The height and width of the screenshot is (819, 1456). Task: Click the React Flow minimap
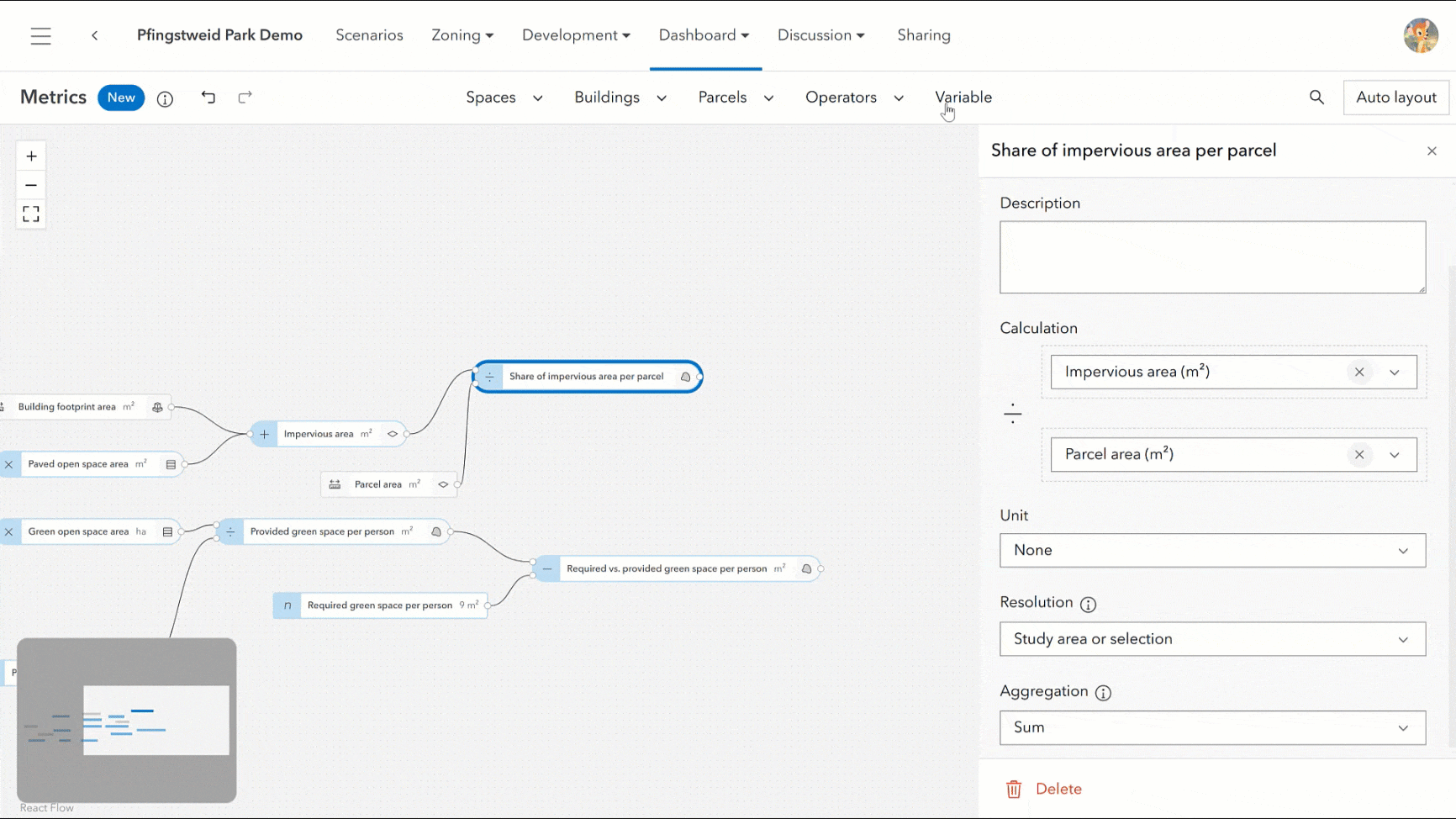coord(127,720)
